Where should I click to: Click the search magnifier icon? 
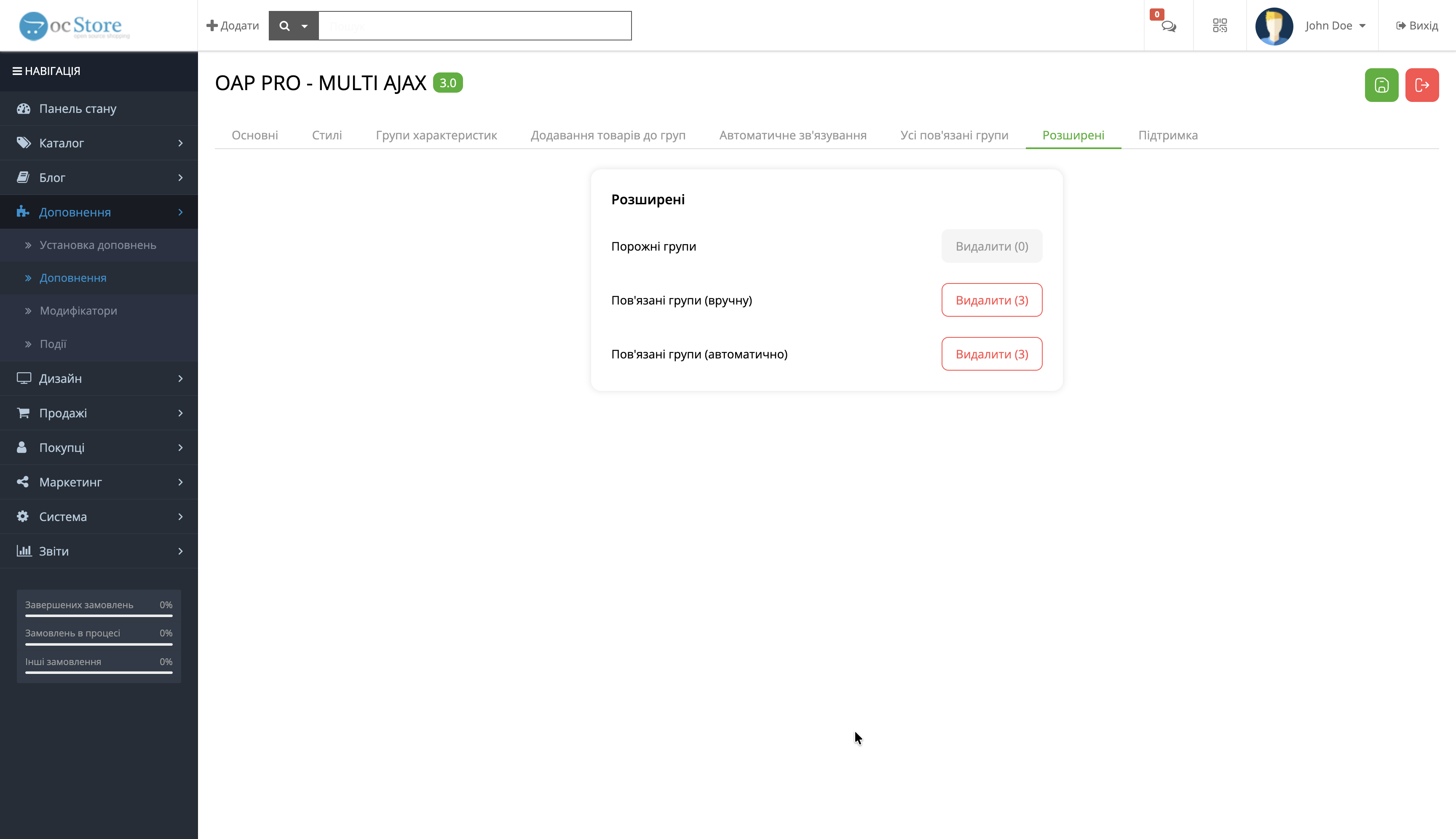(x=285, y=25)
